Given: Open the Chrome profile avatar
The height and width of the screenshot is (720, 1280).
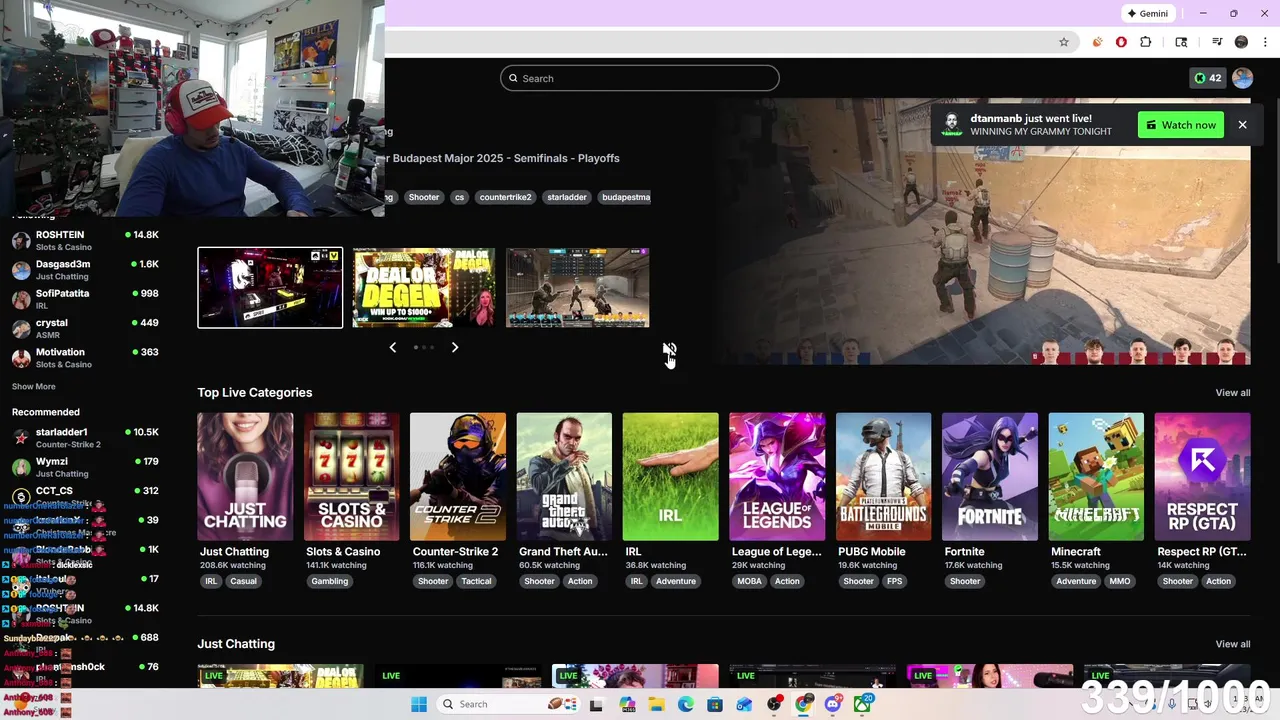Looking at the screenshot, I should point(1241,42).
